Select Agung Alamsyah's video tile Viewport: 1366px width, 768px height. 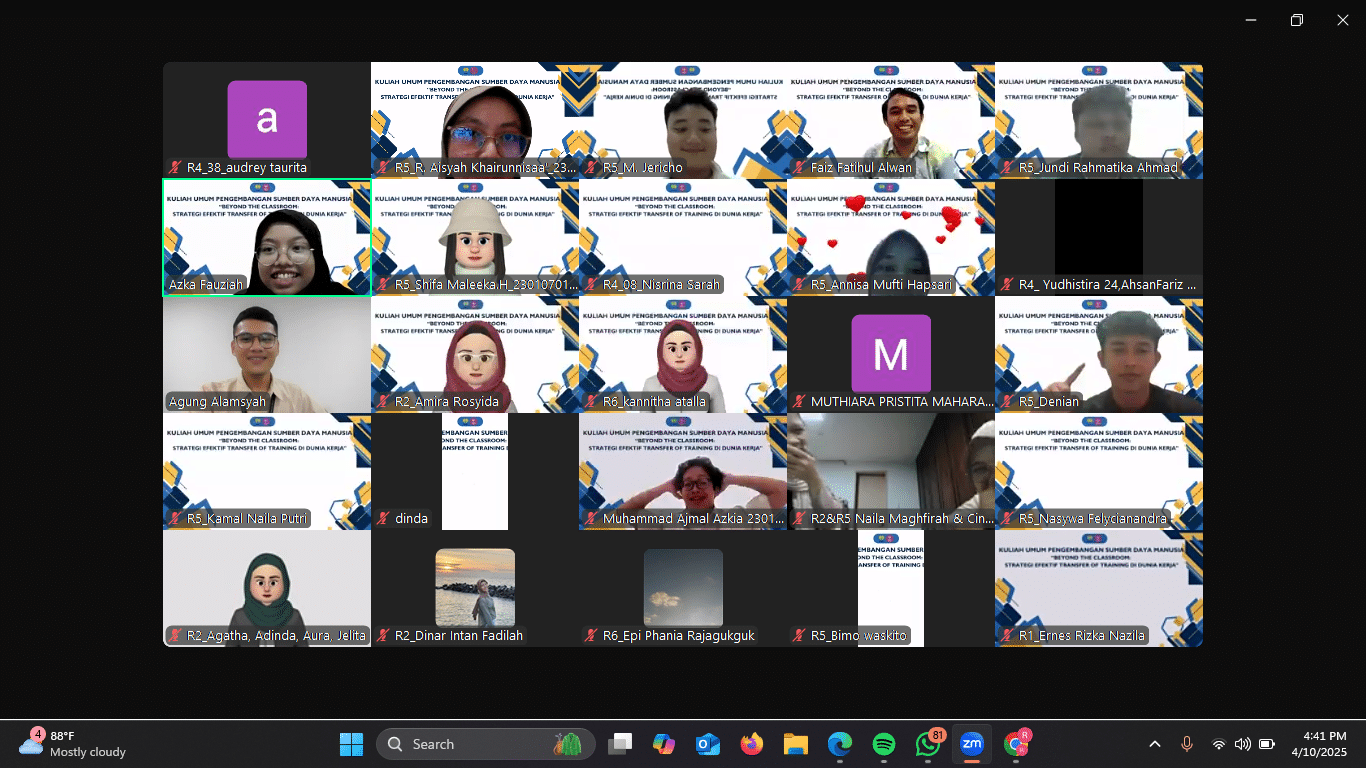click(267, 354)
